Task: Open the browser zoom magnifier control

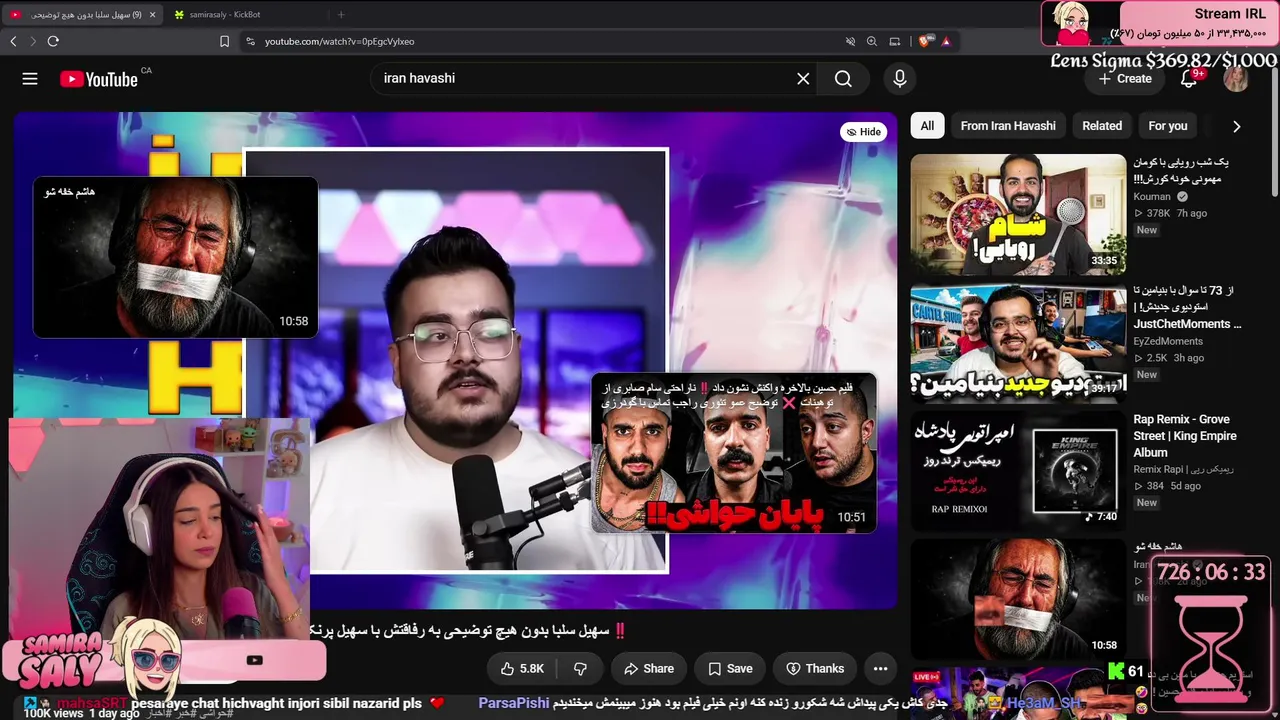Action: 872,41
